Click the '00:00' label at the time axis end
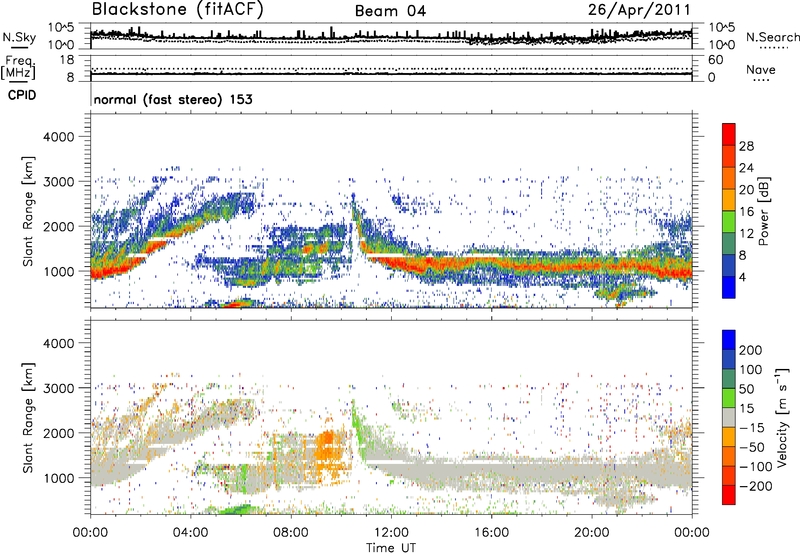 [692, 533]
